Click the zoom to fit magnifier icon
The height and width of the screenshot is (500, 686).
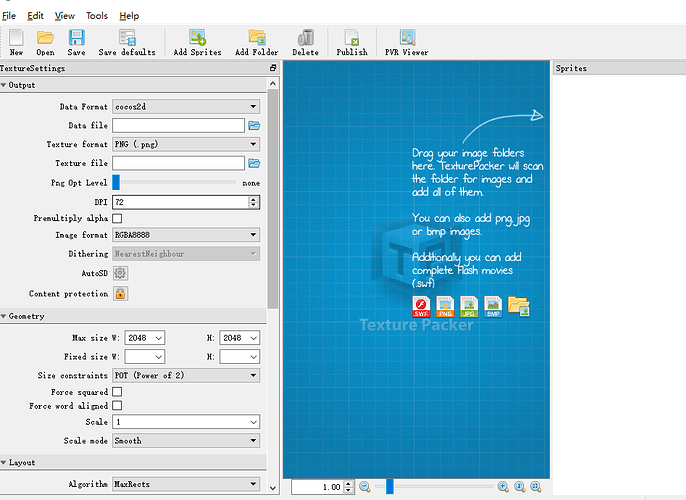pos(536,486)
